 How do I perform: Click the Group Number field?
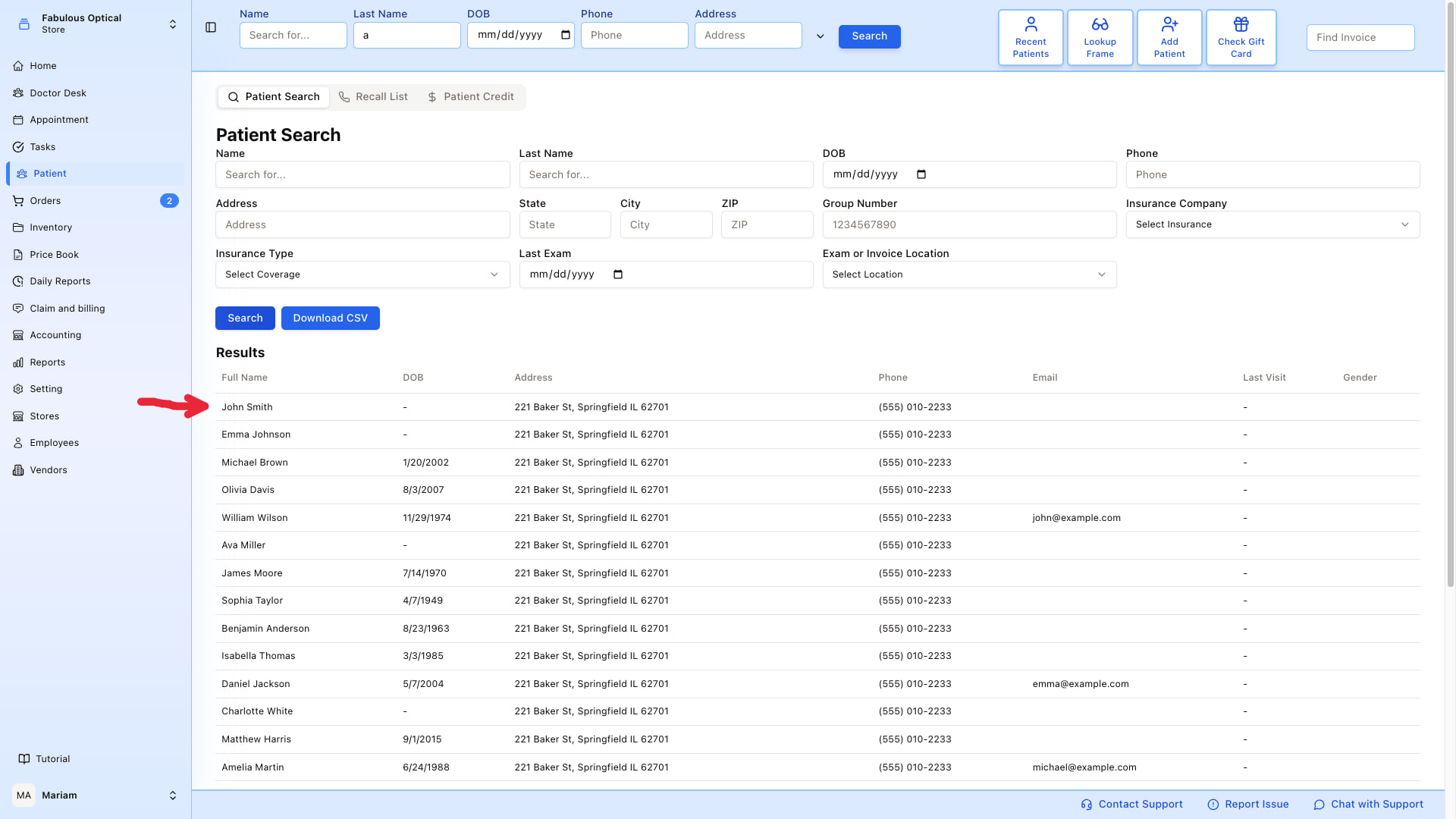click(x=969, y=224)
